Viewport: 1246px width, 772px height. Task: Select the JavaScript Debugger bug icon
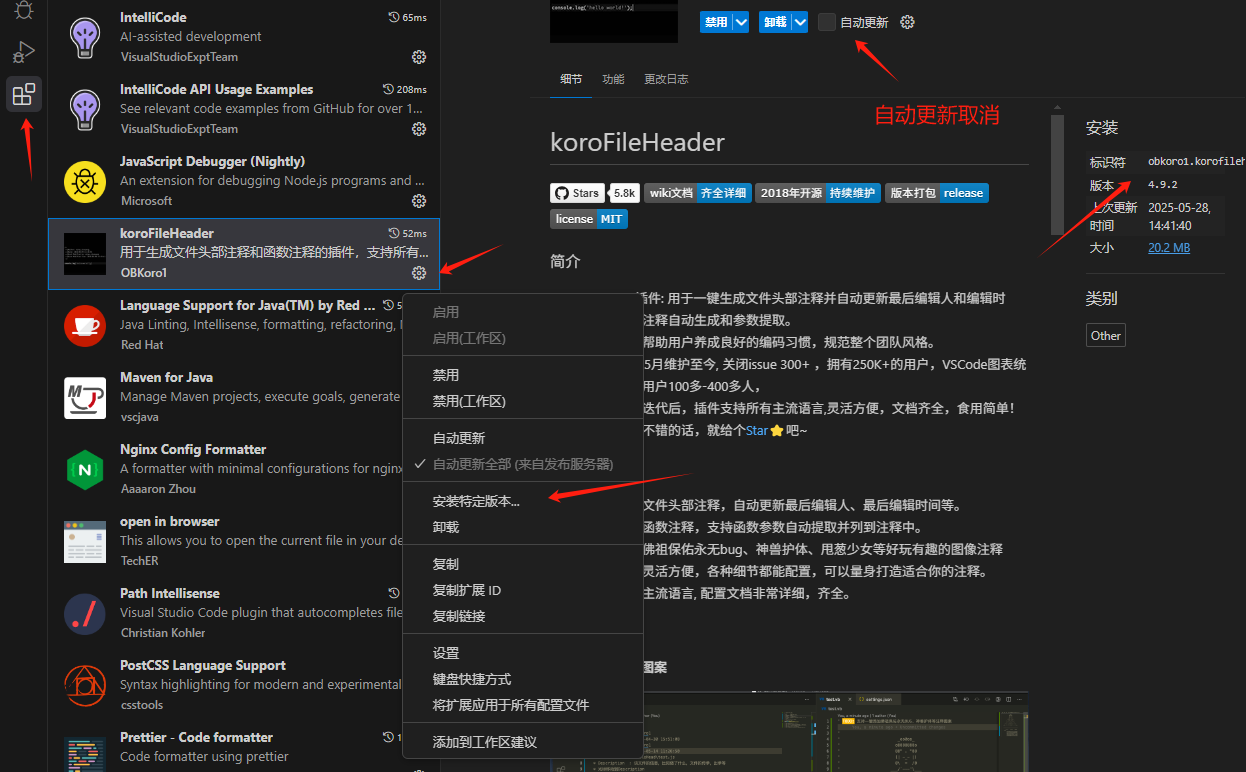tap(85, 182)
